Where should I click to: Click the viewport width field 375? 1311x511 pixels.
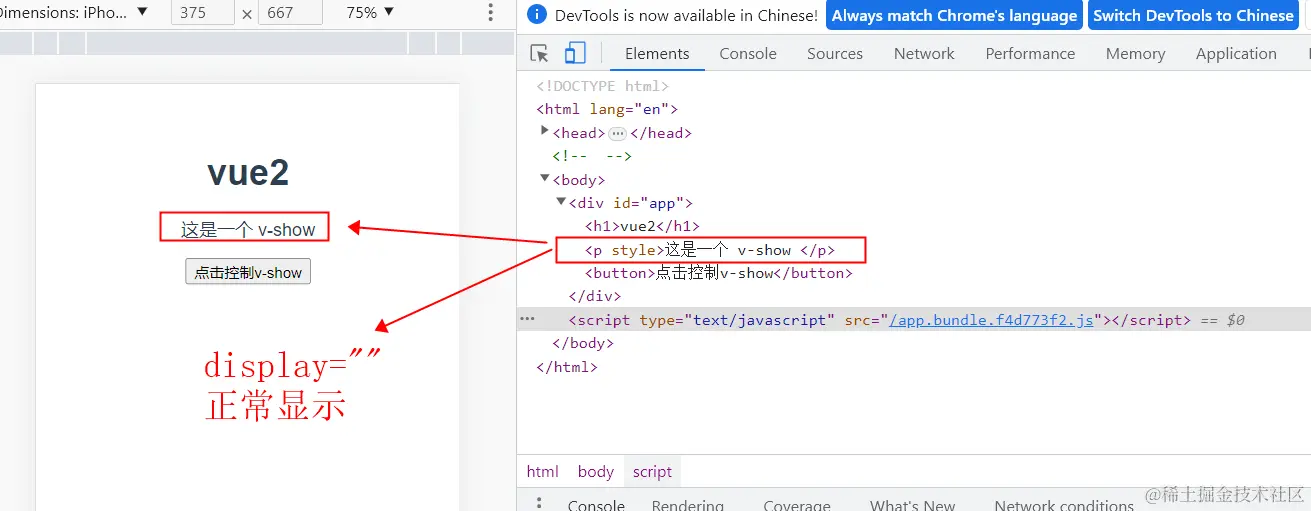[x=204, y=13]
